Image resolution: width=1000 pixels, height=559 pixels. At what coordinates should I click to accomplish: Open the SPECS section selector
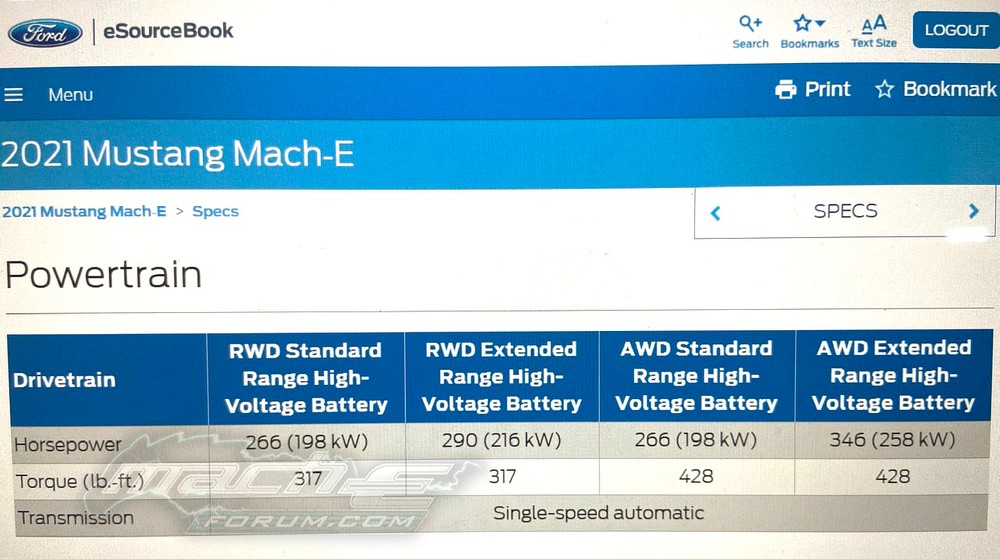click(845, 211)
